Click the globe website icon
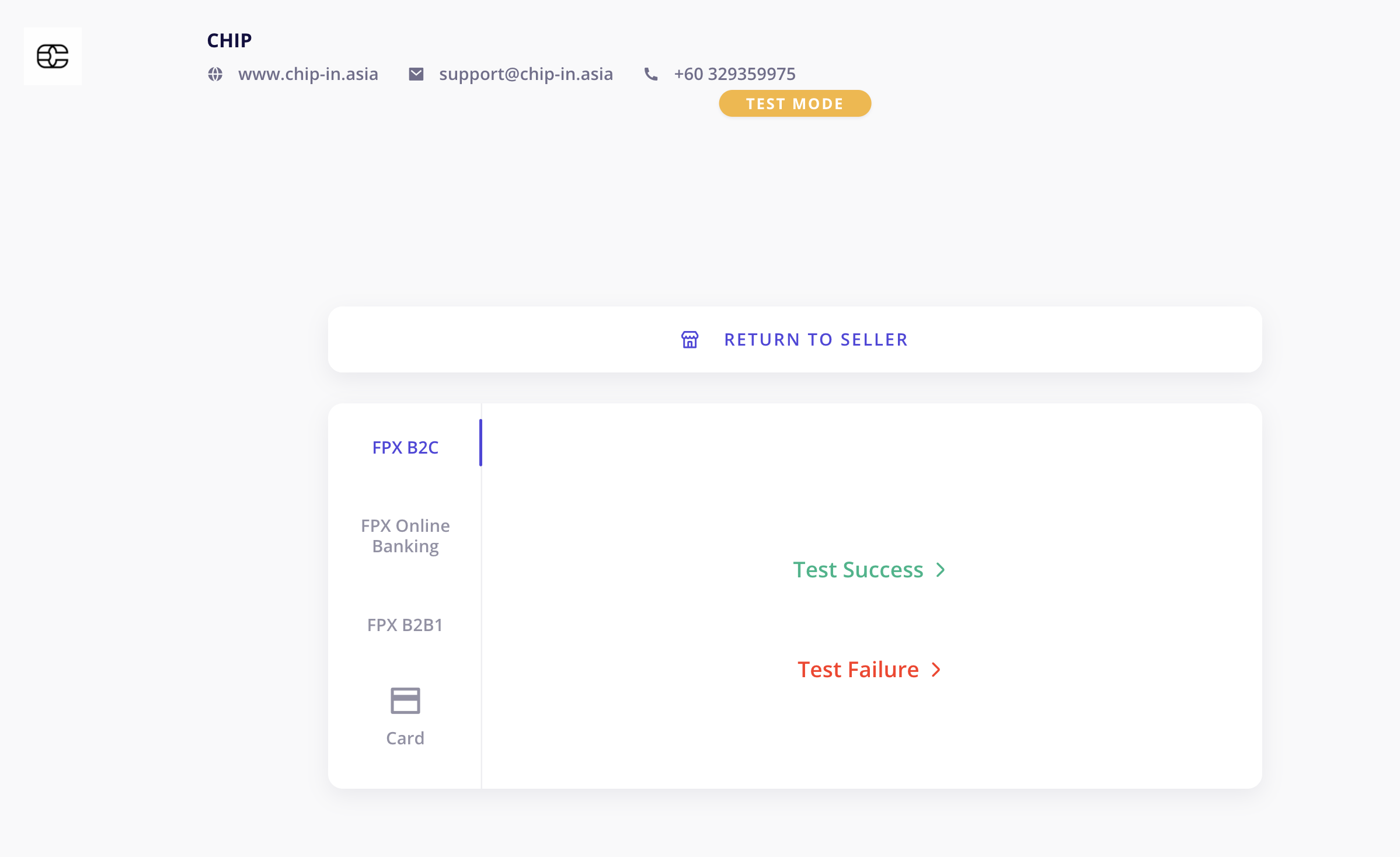This screenshot has height=857, width=1400. [x=215, y=74]
